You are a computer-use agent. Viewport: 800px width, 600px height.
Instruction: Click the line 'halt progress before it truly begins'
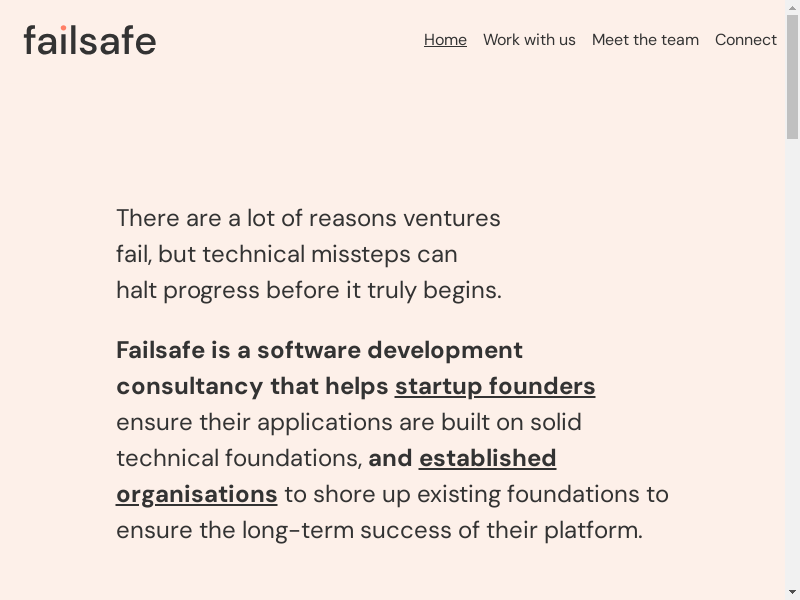[308, 290]
